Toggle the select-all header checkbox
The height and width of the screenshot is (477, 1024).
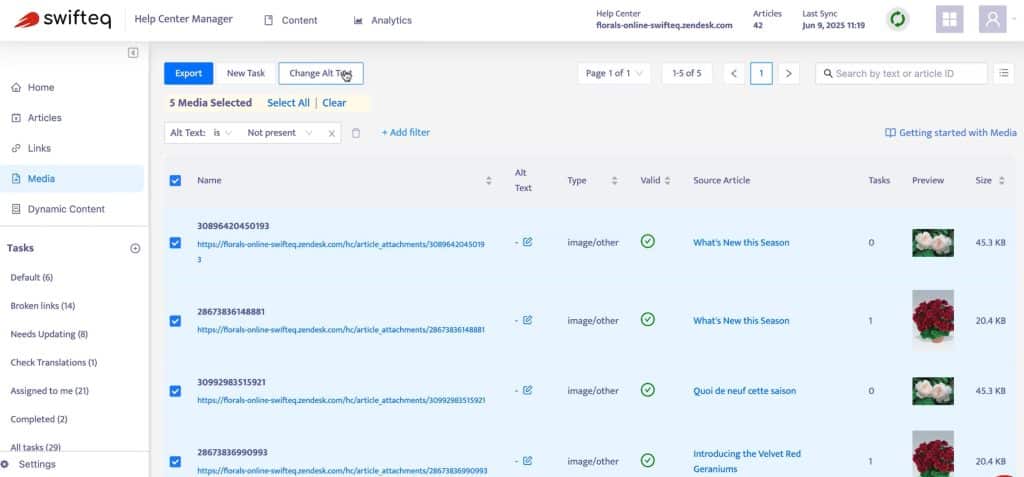click(175, 180)
